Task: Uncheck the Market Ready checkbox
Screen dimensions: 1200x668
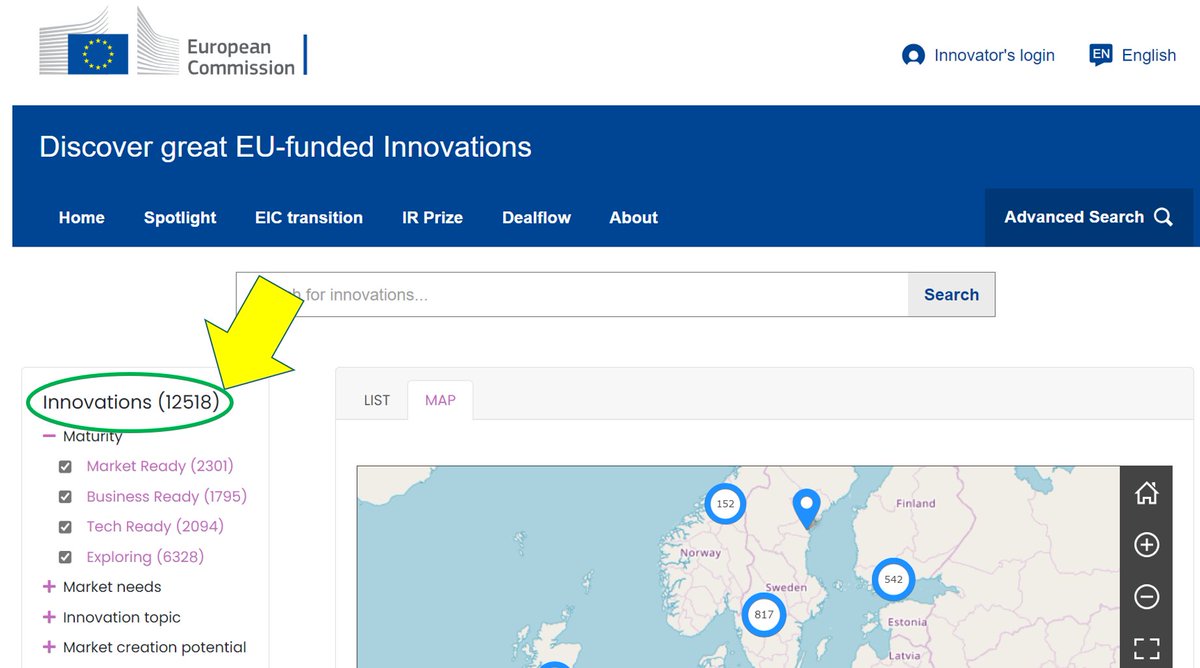Action: point(65,466)
